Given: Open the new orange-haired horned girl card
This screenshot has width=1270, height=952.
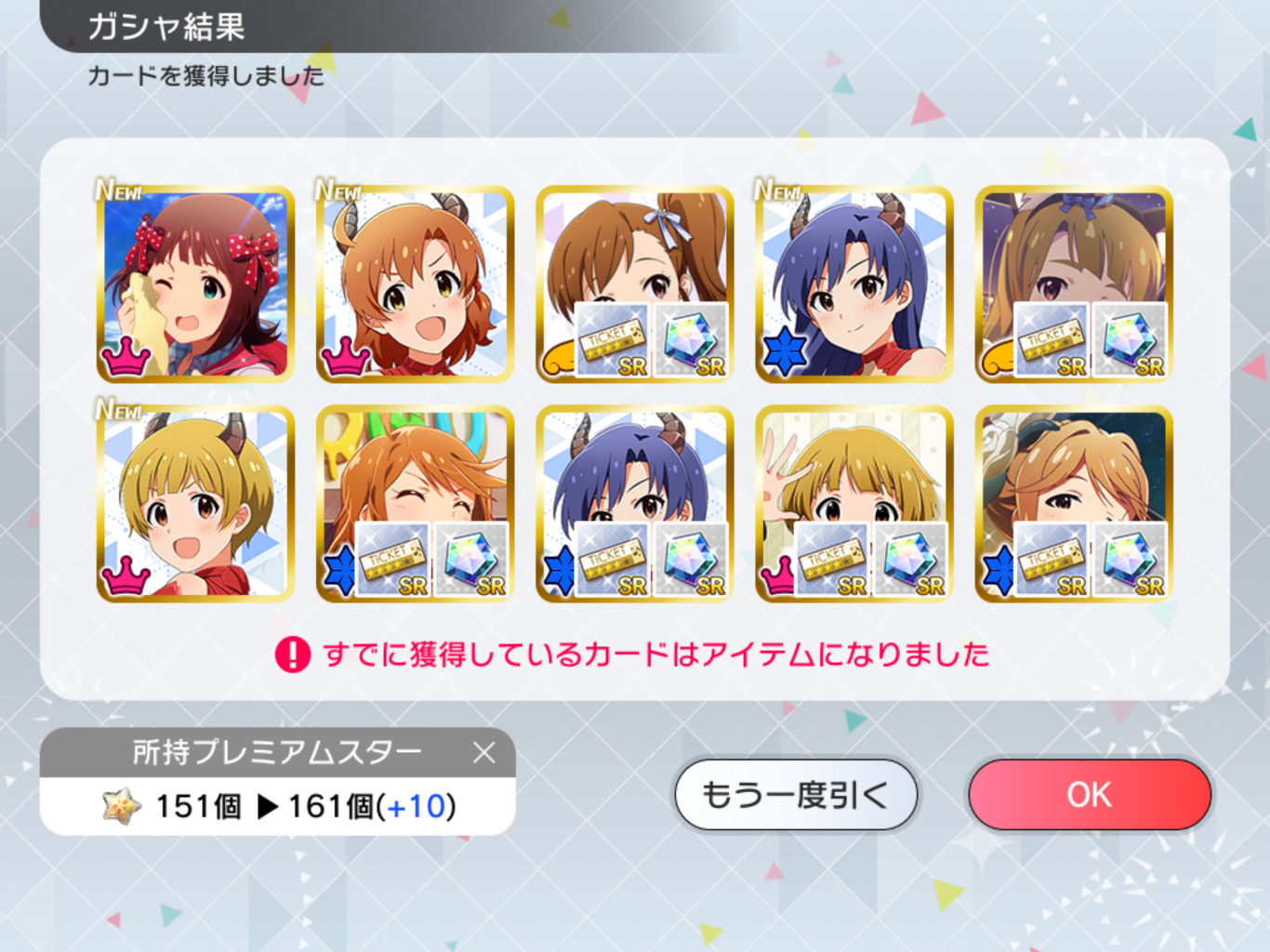Looking at the screenshot, I should (x=415, y=284).
